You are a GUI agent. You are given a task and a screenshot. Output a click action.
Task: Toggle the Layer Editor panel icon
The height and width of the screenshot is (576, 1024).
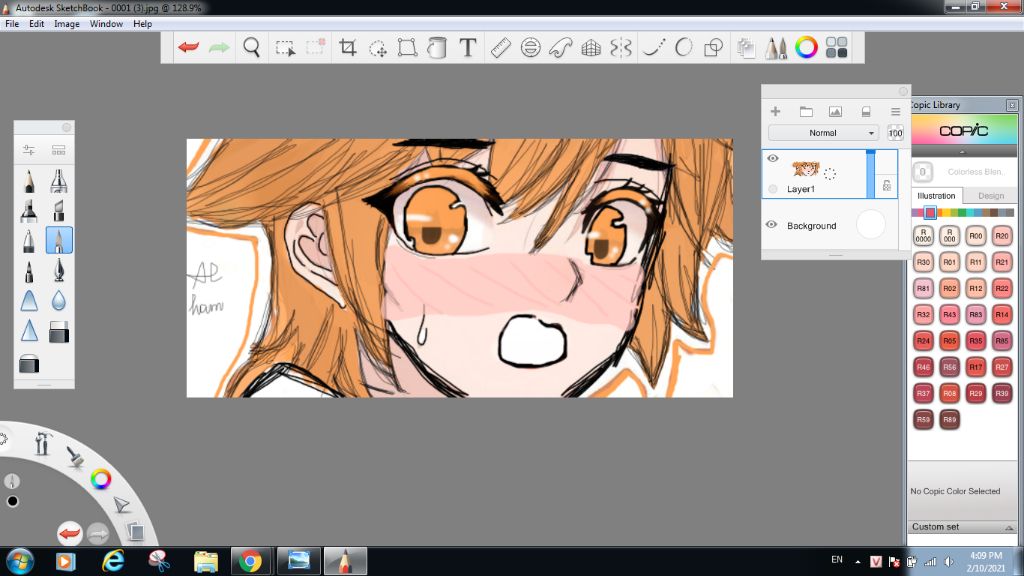746,48
